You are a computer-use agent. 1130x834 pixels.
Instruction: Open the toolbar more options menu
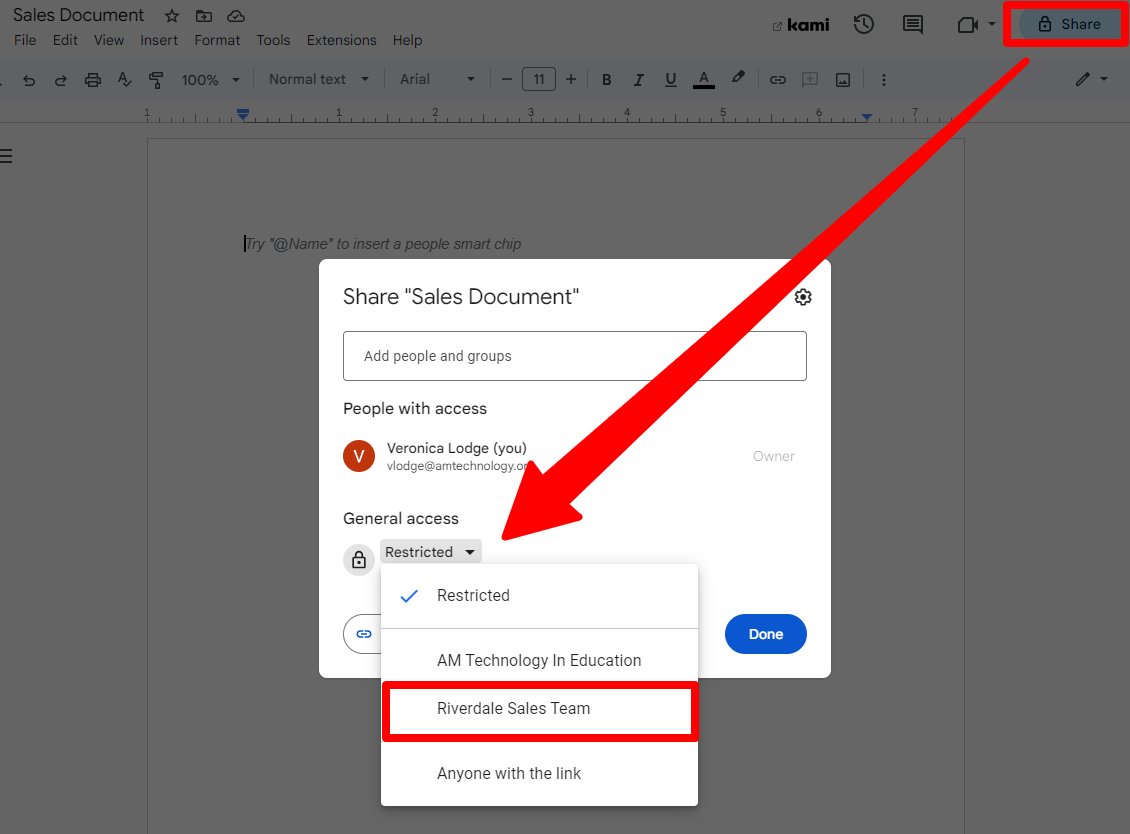884,80
